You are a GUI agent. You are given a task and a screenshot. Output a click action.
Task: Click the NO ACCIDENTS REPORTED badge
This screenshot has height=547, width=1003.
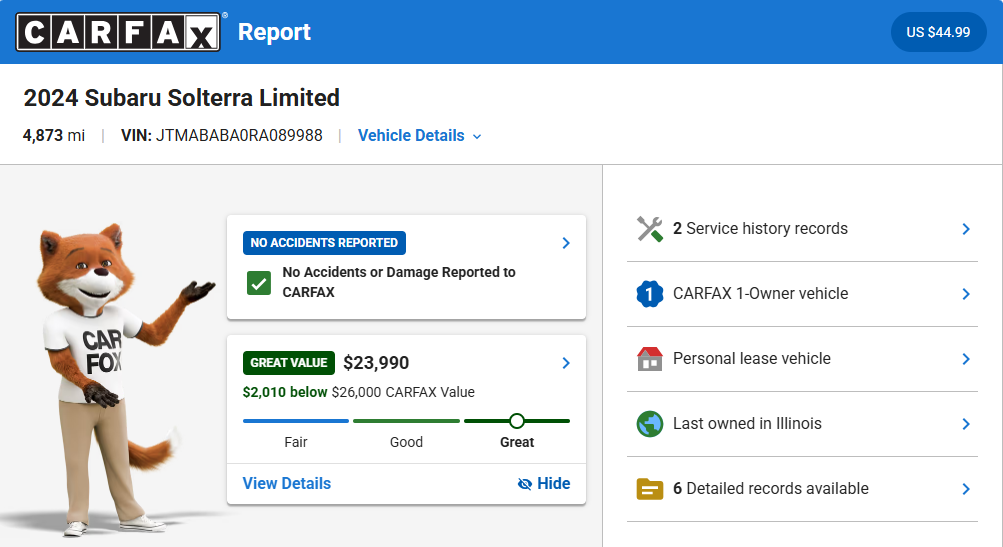(x=324, y=243)
